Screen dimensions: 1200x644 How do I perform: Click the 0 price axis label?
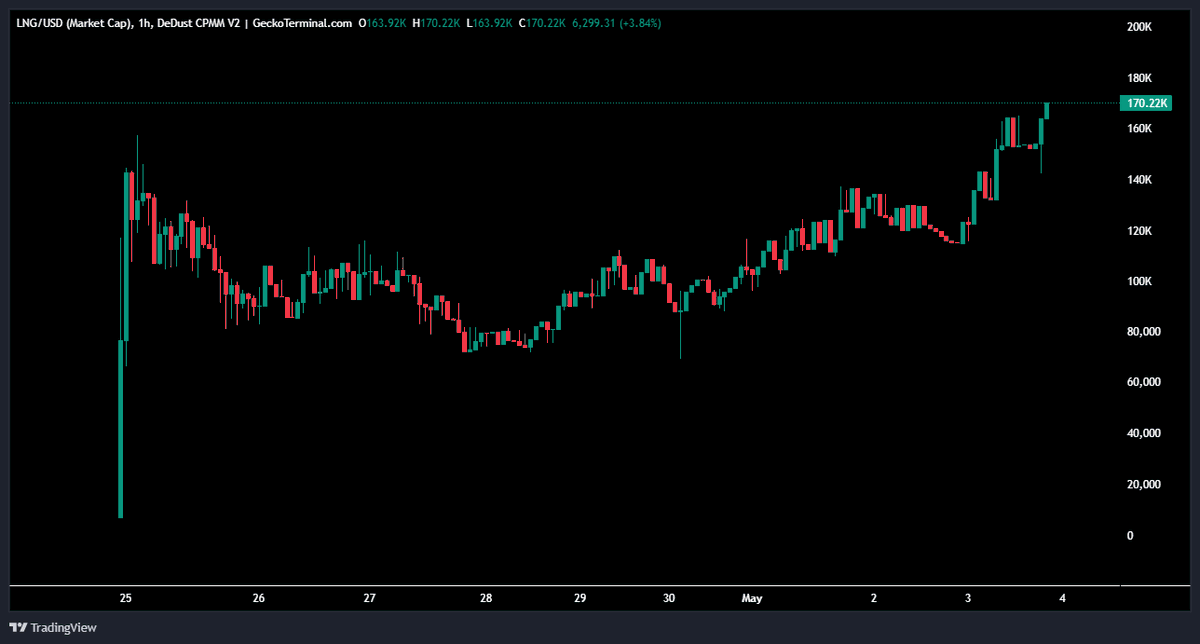point(1130,535)
